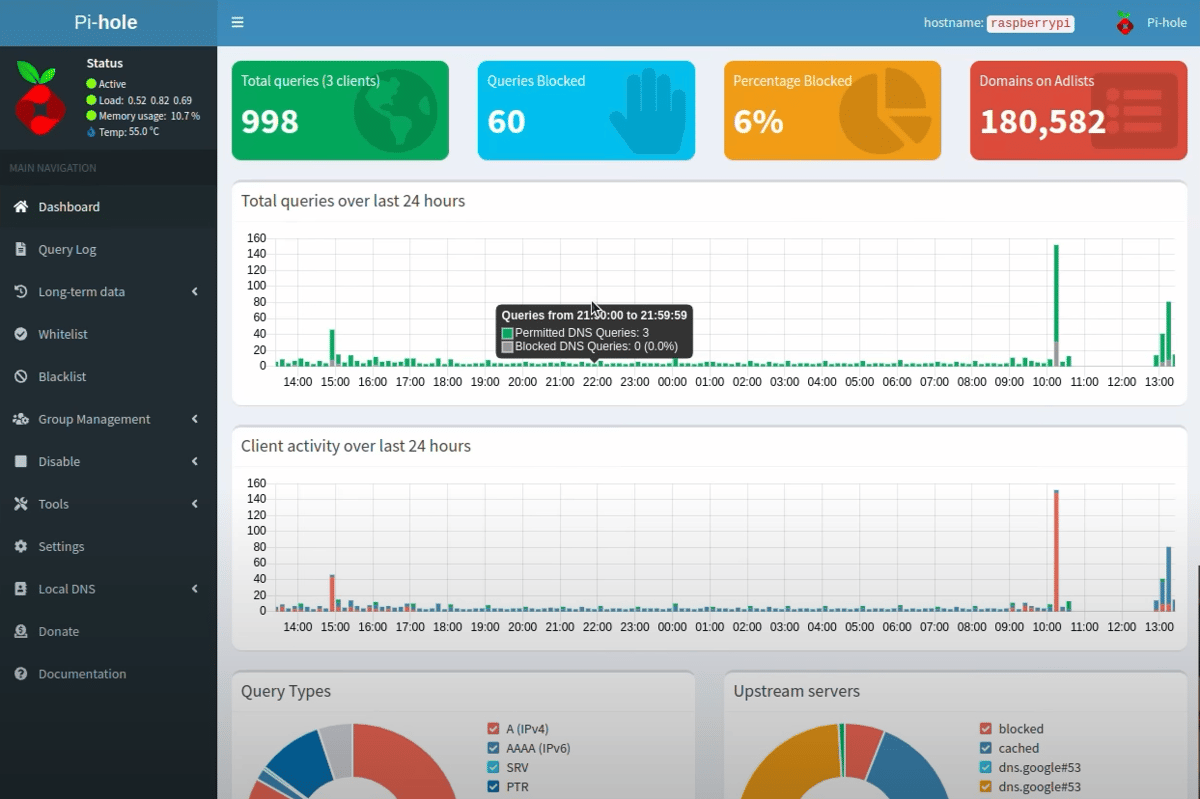Click the Donate icon in sidebar

click(x=20, y=632)
